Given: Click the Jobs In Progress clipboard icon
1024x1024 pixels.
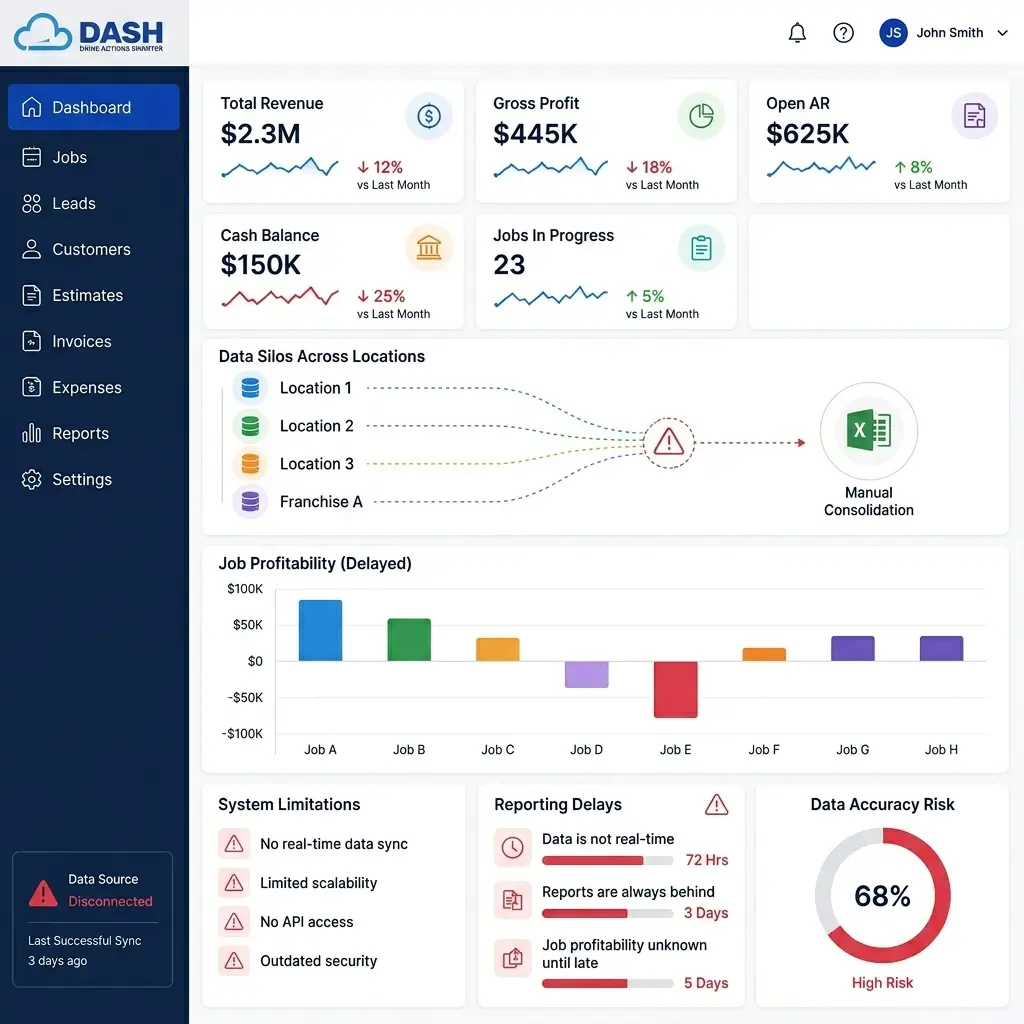Looking at the screenshot, I should click(701, 248).
